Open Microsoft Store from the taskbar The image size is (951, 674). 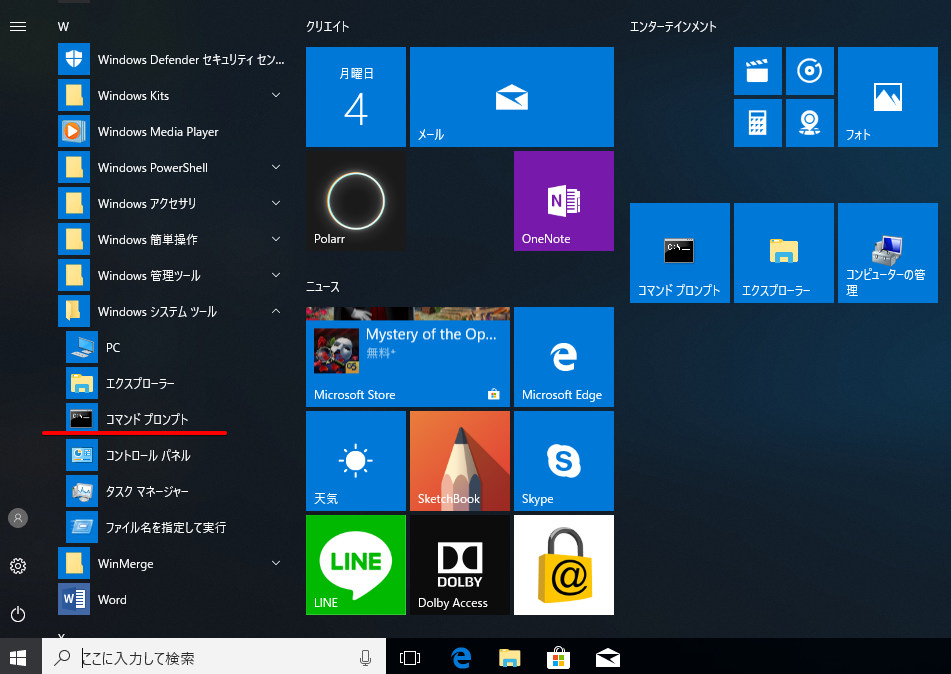(x=558, y=658)
